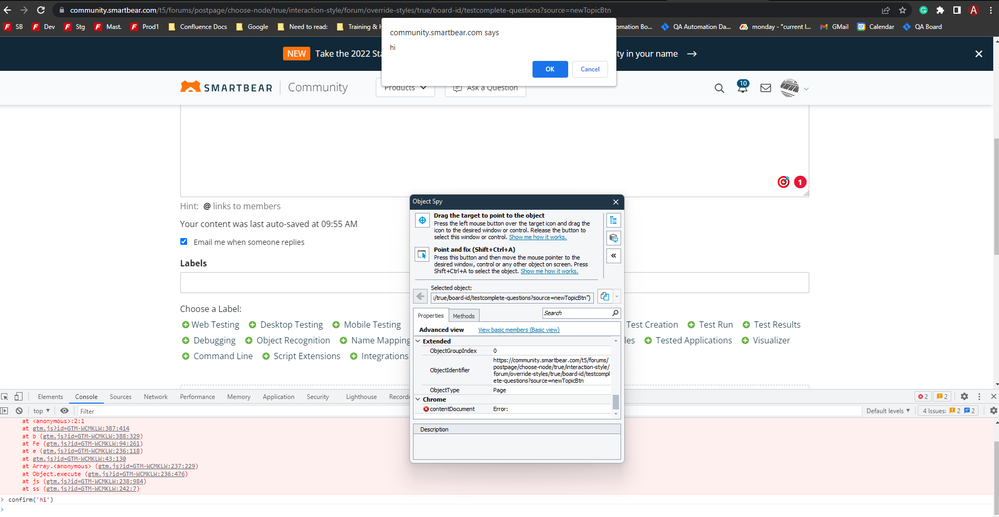The height and width of the screenshot is (517, 999).
Task: Click Cancel in the confirm dialog
Action: (589, 69)
